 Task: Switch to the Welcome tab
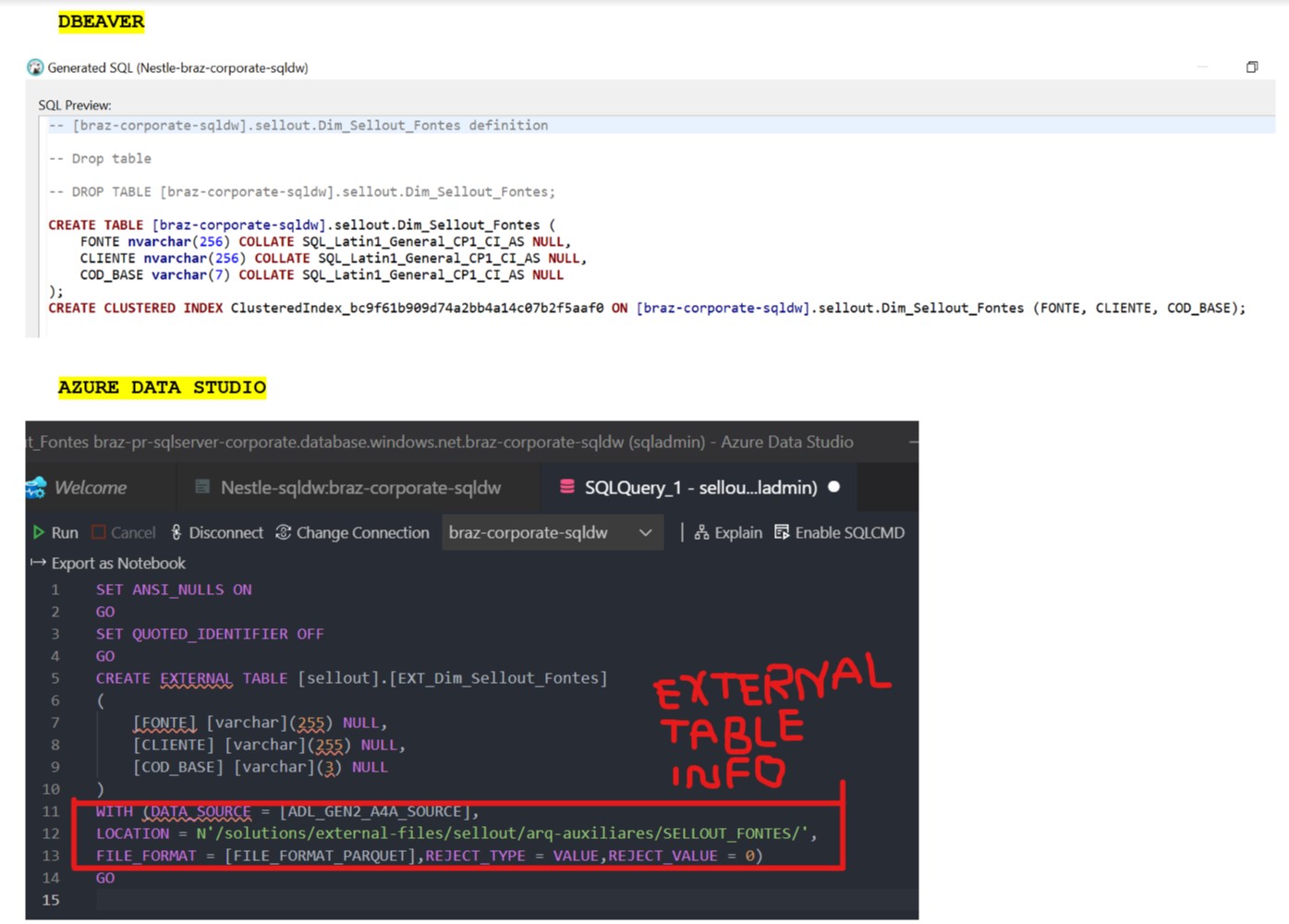point(90,487)
